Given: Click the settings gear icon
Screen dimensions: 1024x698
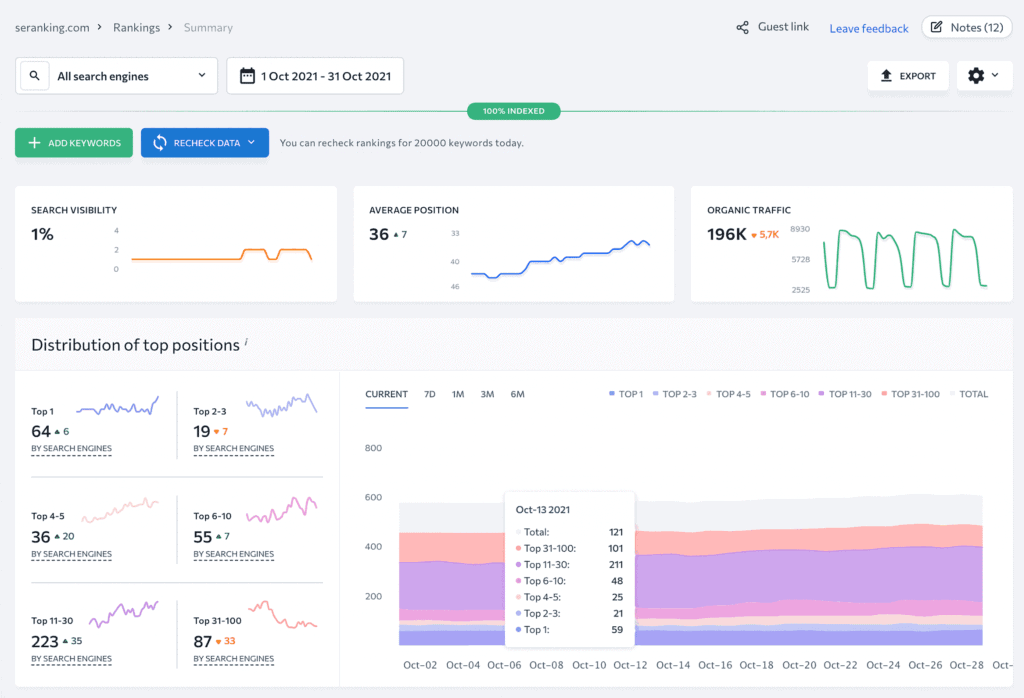Looking at the screenshot, I should point(976,76).
